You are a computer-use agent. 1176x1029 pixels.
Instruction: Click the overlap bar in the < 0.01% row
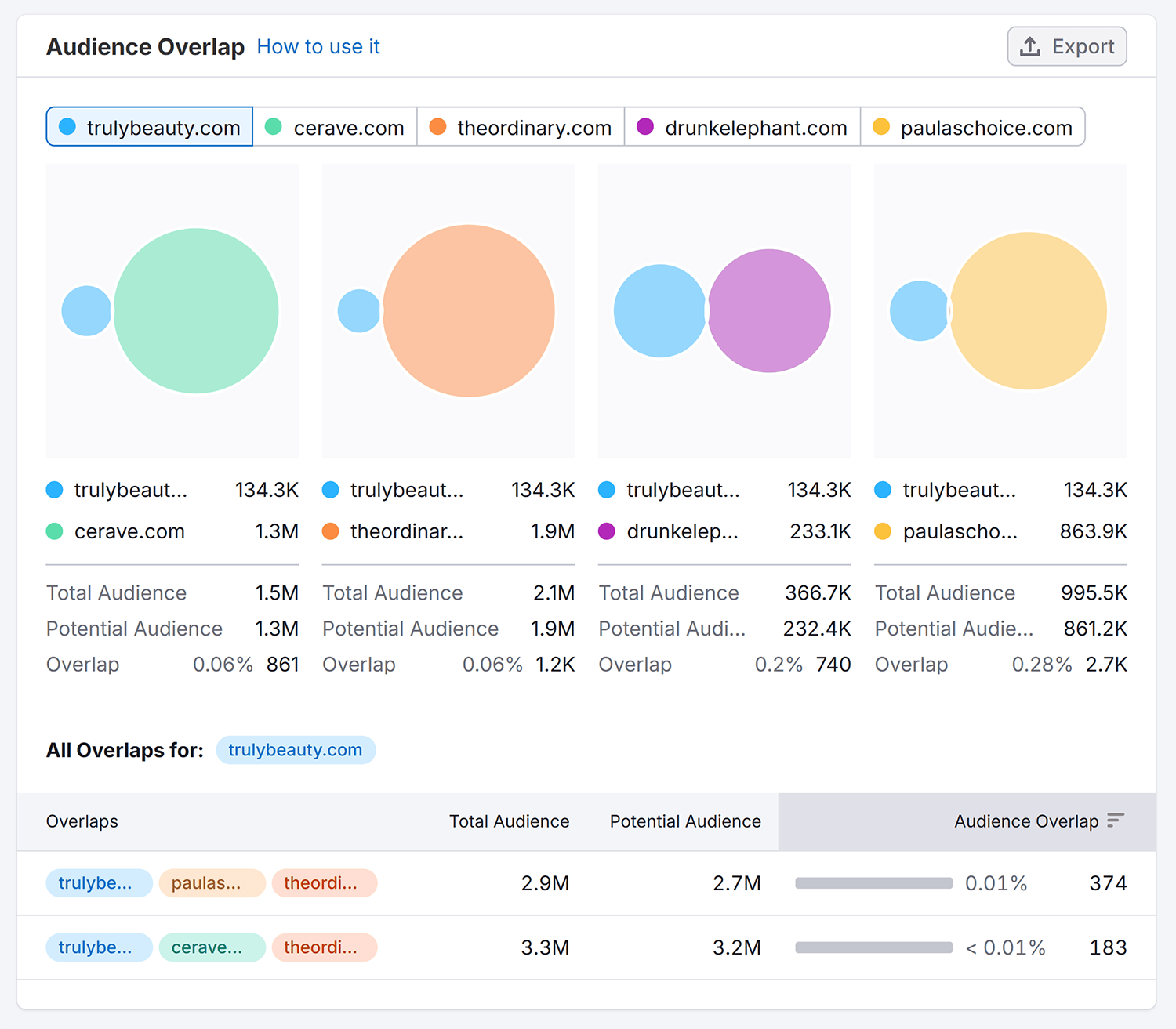click(x=874, y=947)
